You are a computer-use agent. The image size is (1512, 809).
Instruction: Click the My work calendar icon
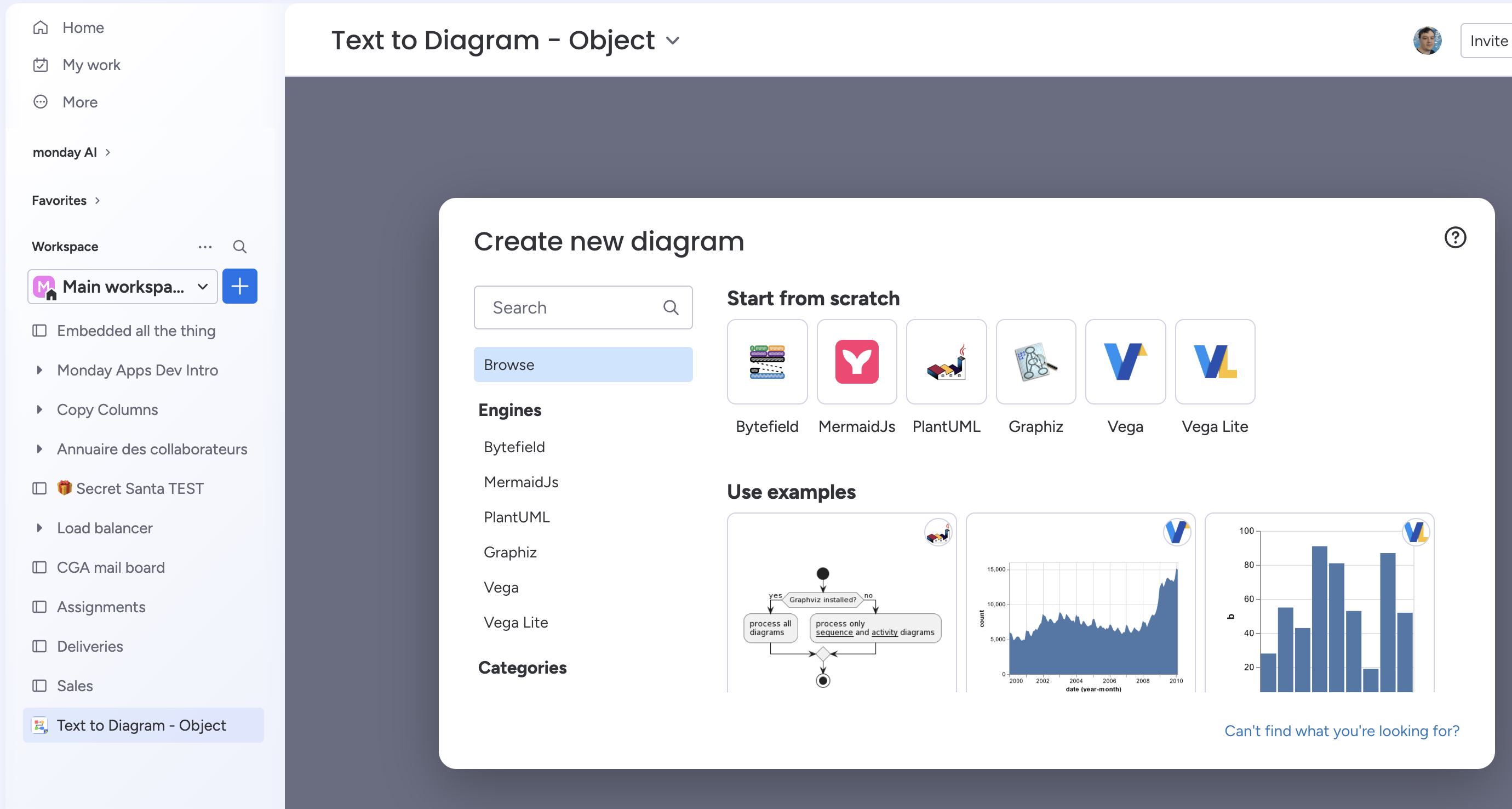41,65
